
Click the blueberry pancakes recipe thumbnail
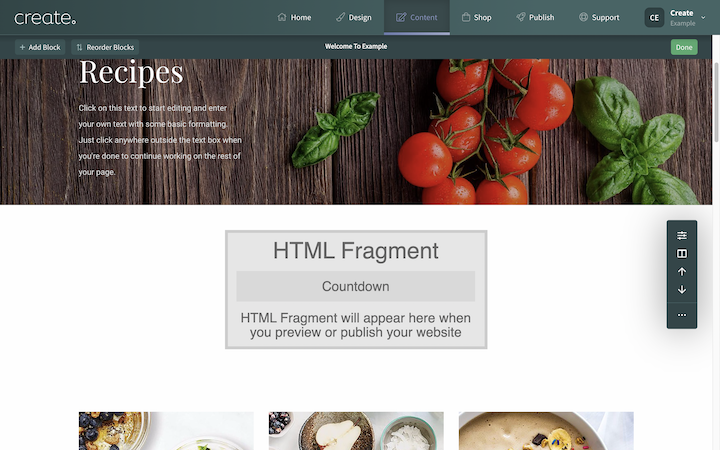click(166, 431)
